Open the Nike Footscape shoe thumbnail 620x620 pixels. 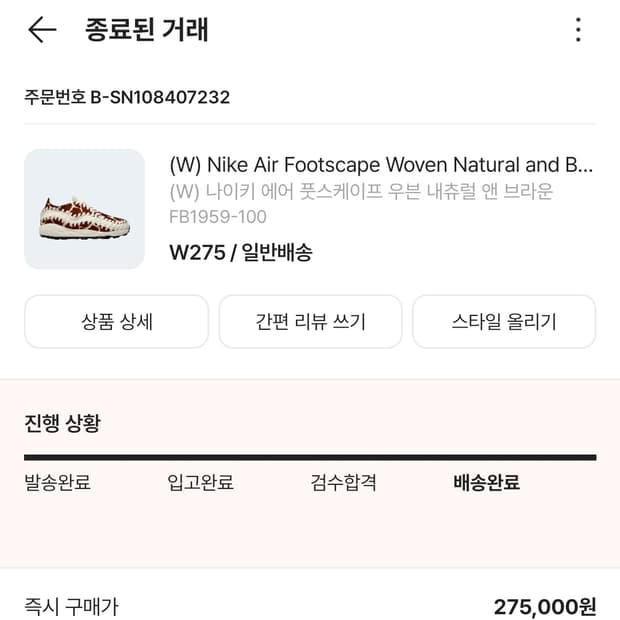click(84, 209)
